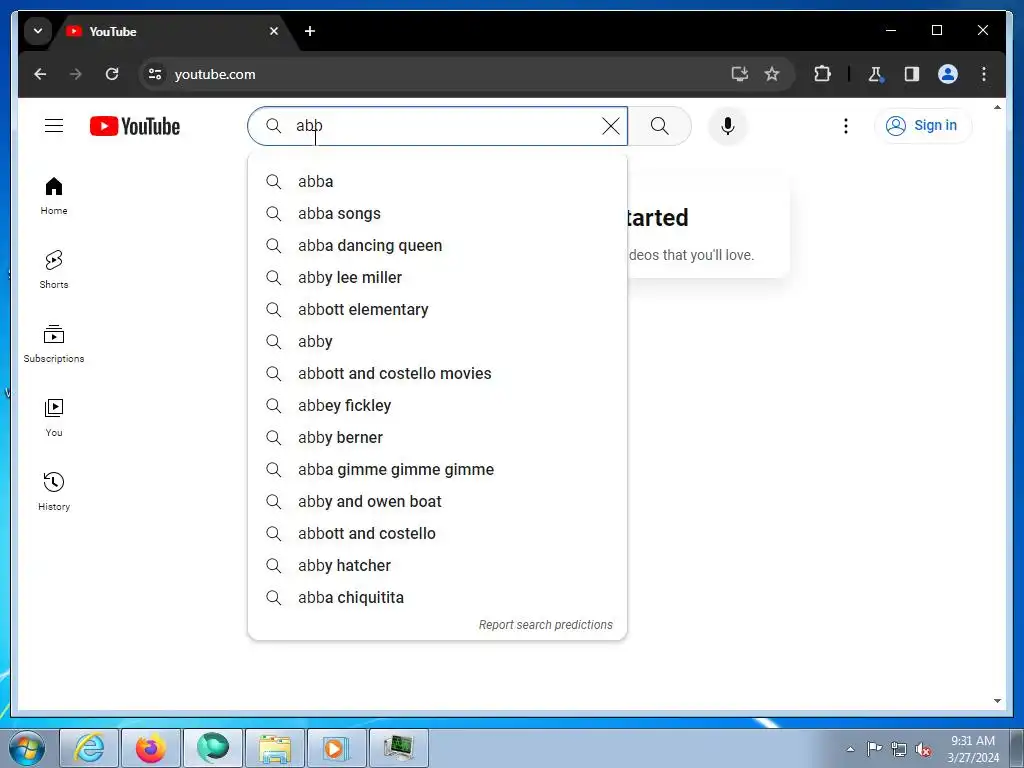The width and height of the screenshot is (1024, 768).
Task: Show hidden system tray icons
Action: coord(850,749)
